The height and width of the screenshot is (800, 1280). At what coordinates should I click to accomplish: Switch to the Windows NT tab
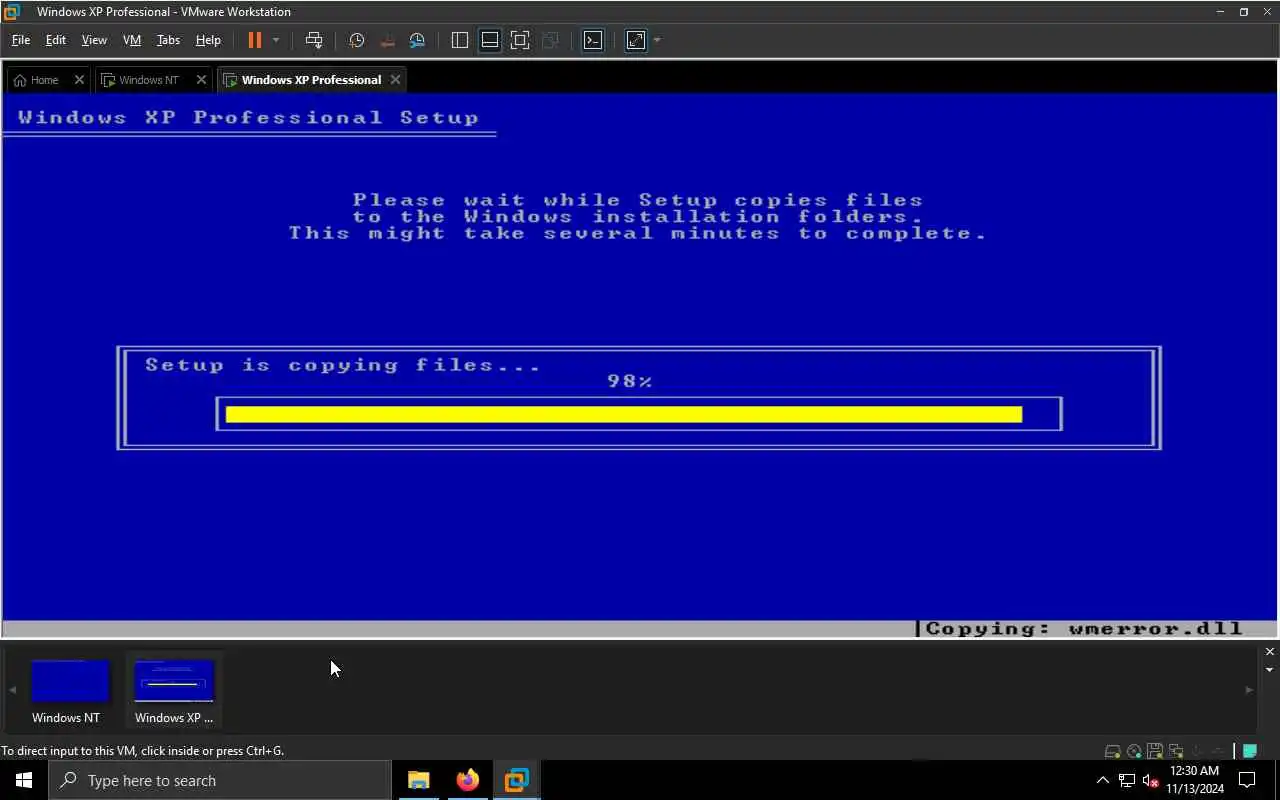coord(148,80)
